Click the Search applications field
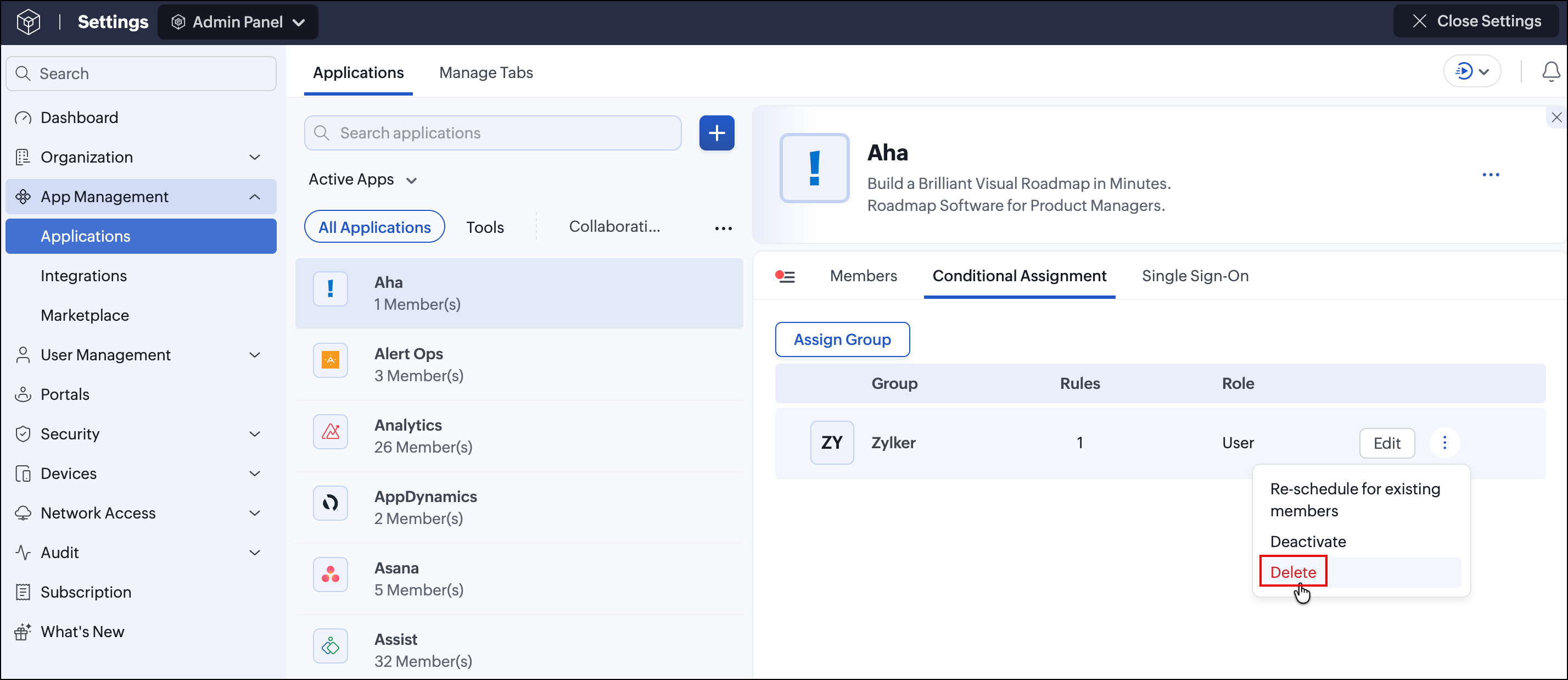The width and height of the screenshot is (1568, 680). pos(493,133)
